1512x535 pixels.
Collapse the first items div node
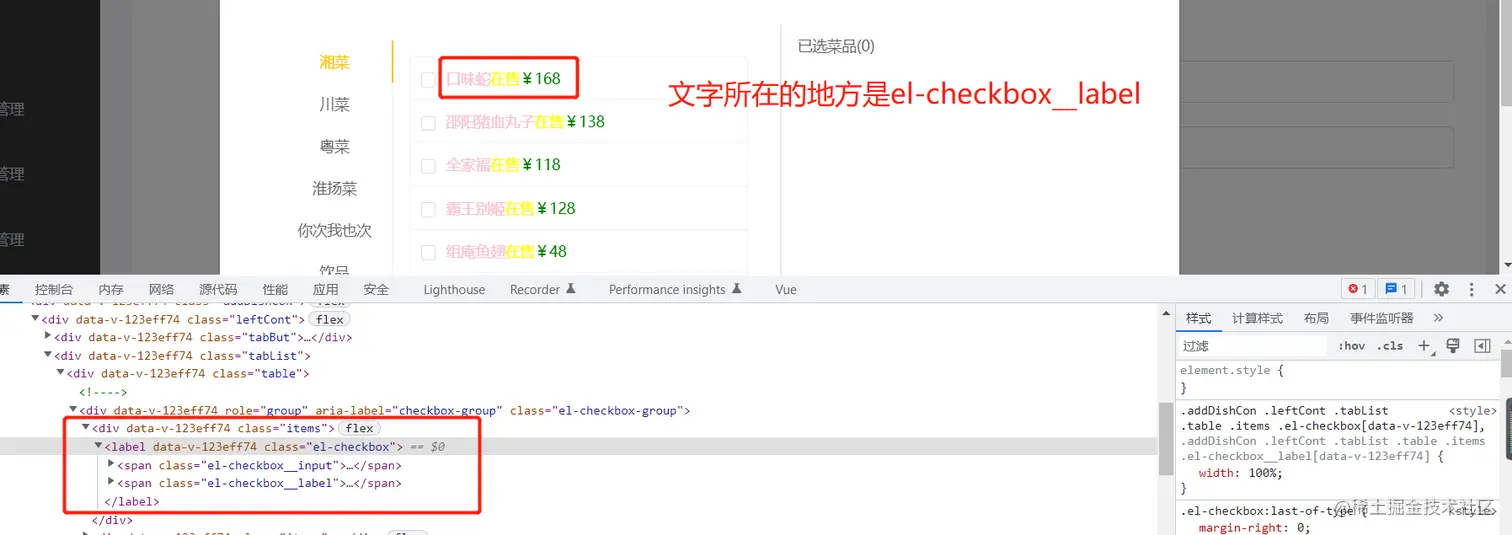tap(86, 428)
